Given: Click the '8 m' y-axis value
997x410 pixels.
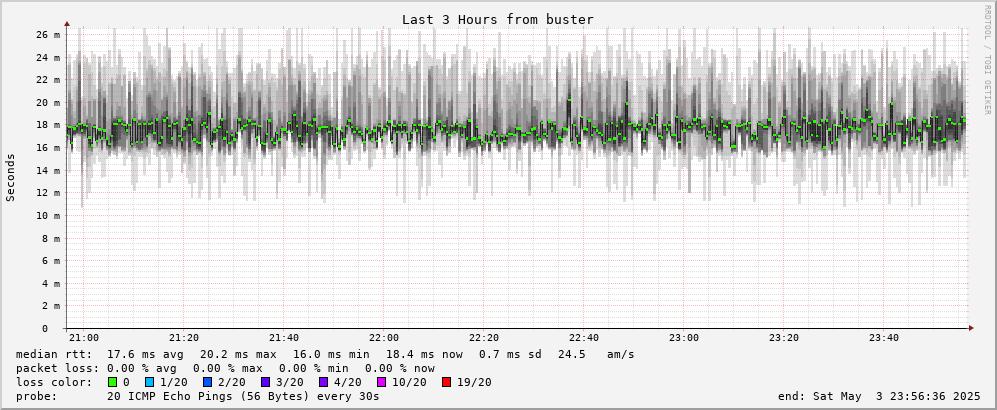Looking at the screenshot, I should 50,239.
